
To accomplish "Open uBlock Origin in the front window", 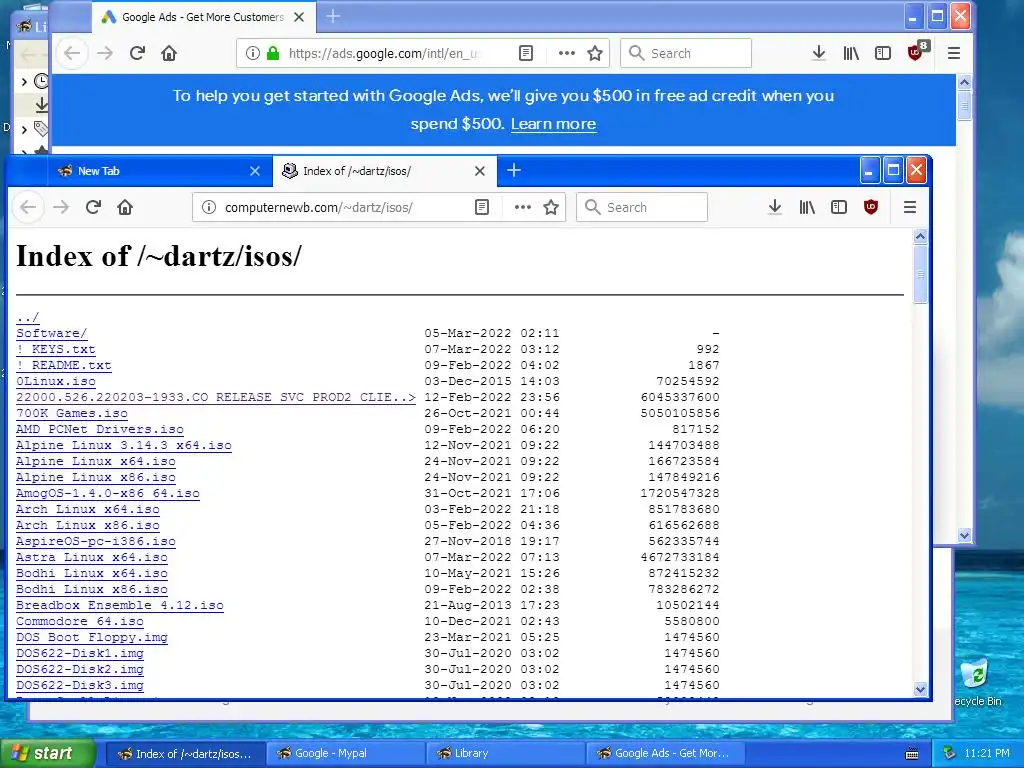I will click(x=871, y=207).
